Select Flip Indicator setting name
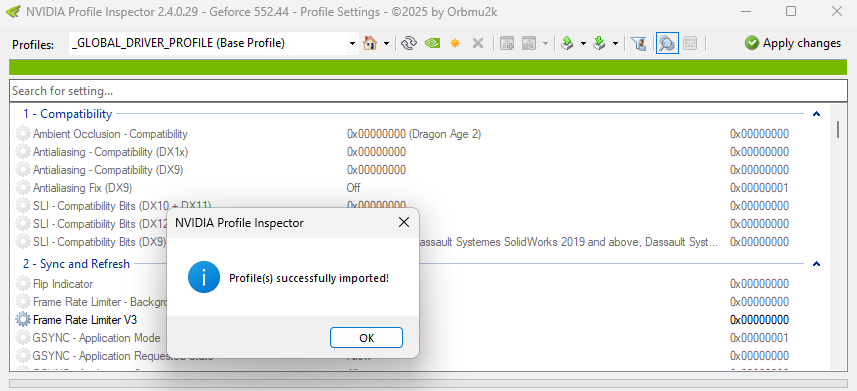This screenshot has height=391, width=857. (63, 284)
